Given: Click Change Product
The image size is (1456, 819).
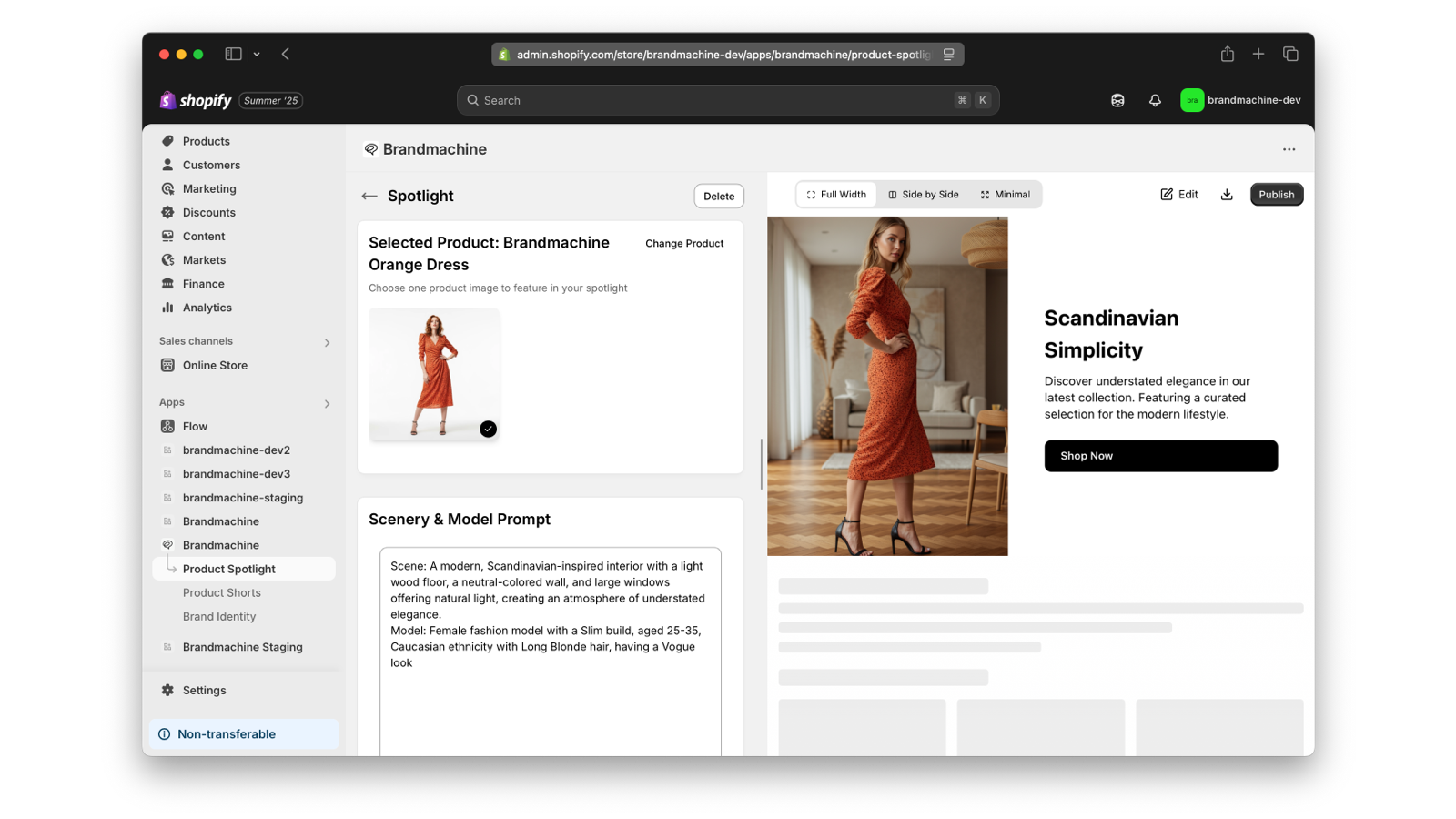Looking at the screenshot, I should (684, 243).
